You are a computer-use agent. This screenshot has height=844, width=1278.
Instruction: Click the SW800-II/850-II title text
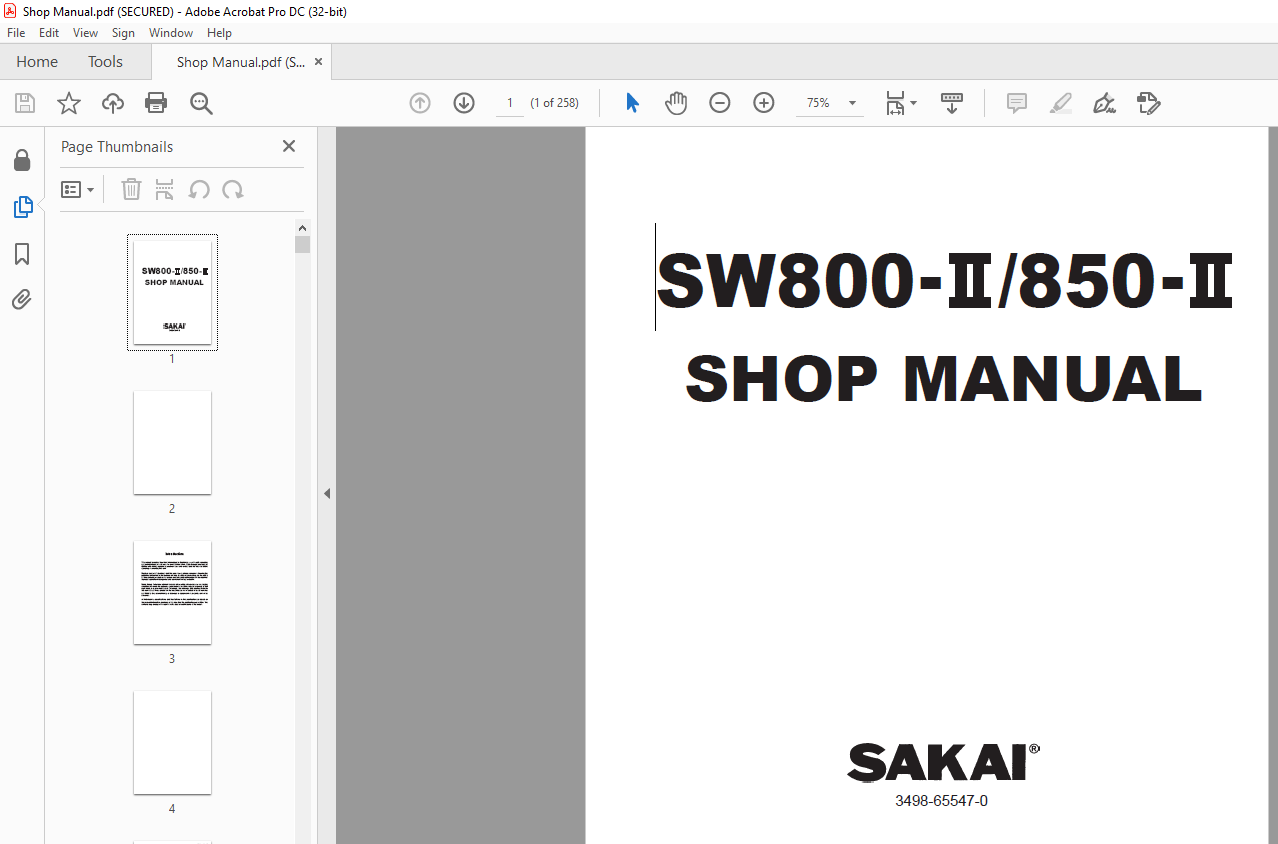pos(944,280)
